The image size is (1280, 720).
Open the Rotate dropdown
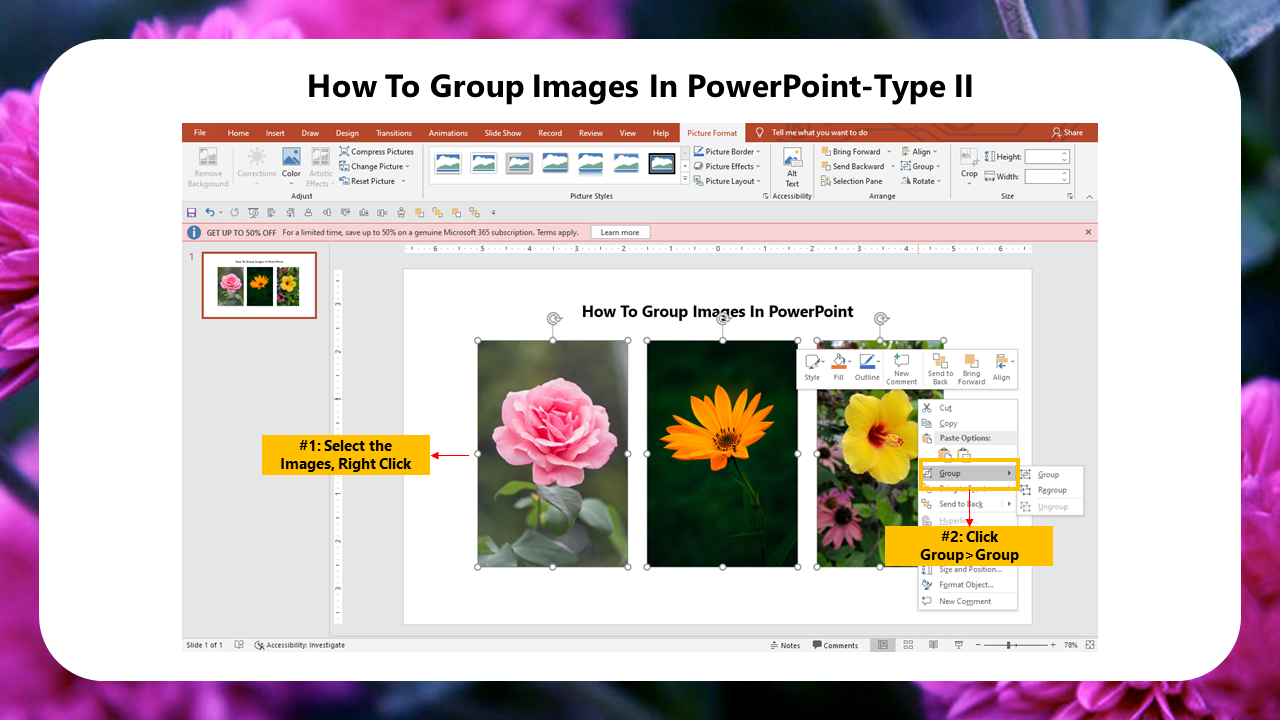coord(921,181)
